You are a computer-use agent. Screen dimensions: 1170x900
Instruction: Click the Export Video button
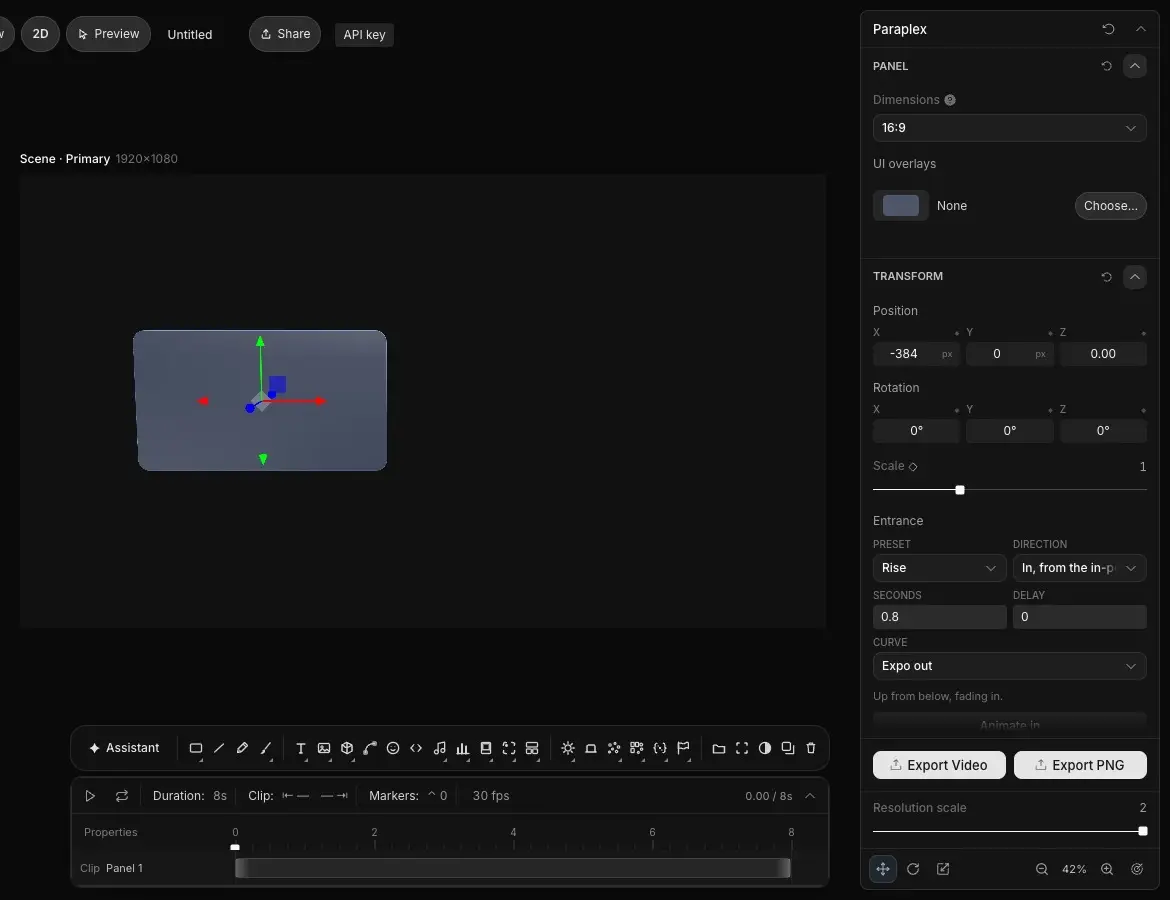[939, 765]
